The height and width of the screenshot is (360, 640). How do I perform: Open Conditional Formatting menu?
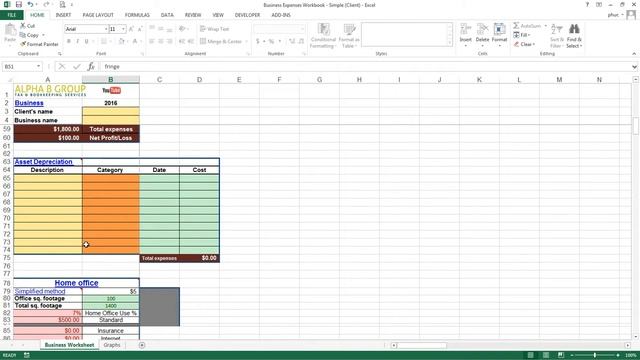(x=323, y=36)
